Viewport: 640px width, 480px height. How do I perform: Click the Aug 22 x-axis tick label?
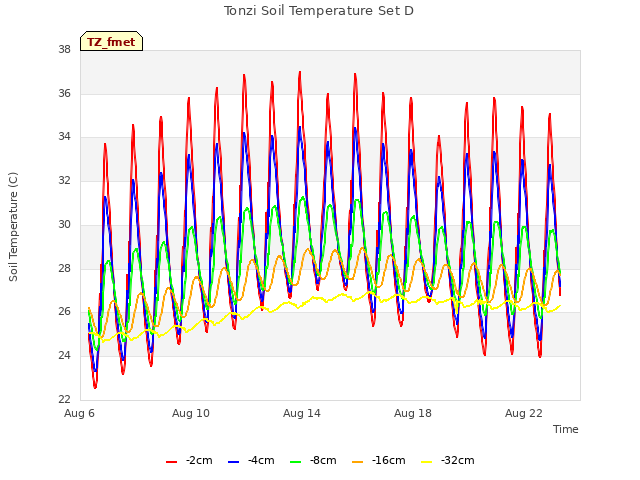coord(524,413)
